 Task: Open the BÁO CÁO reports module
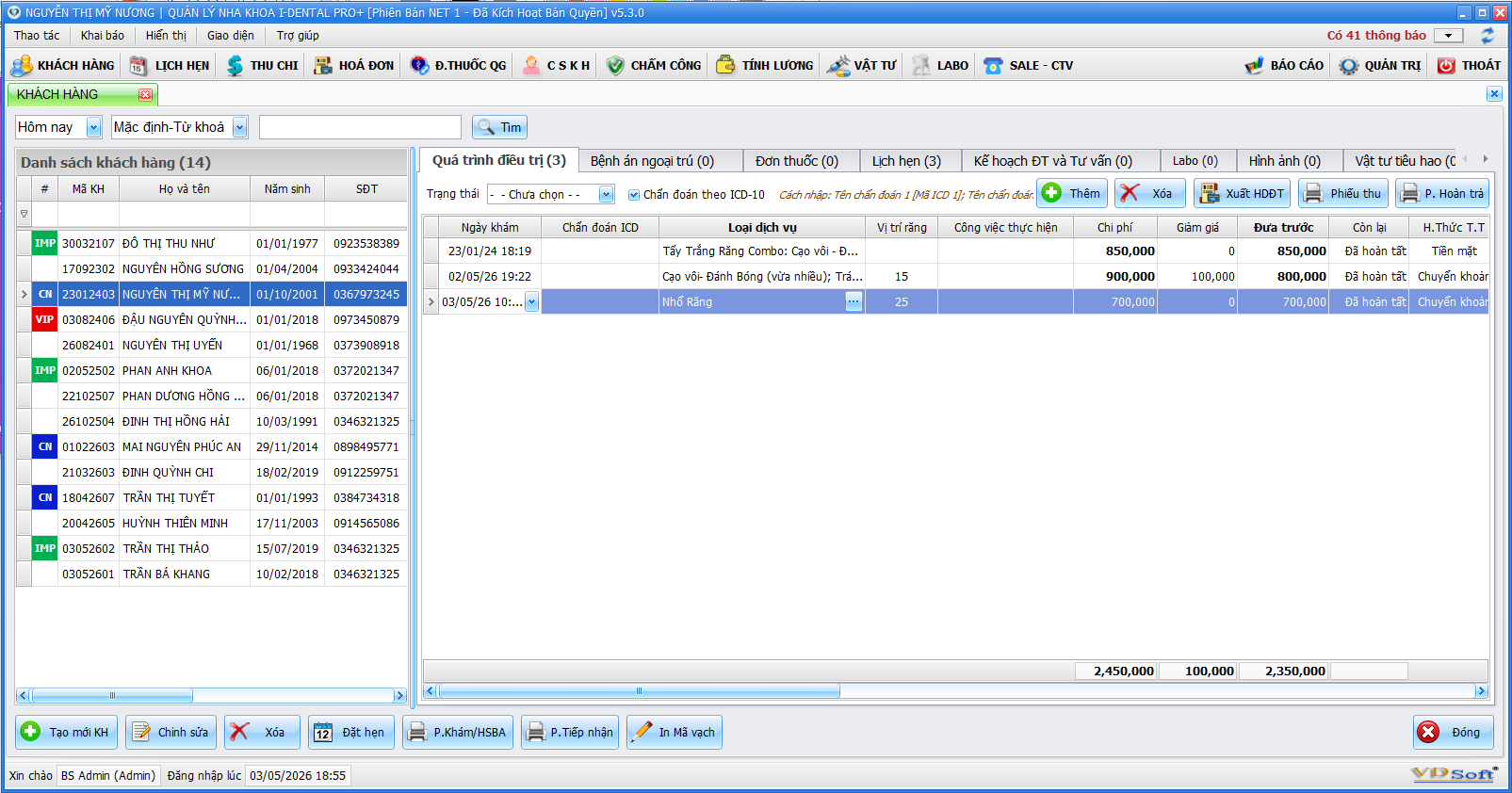[1284, 65]
